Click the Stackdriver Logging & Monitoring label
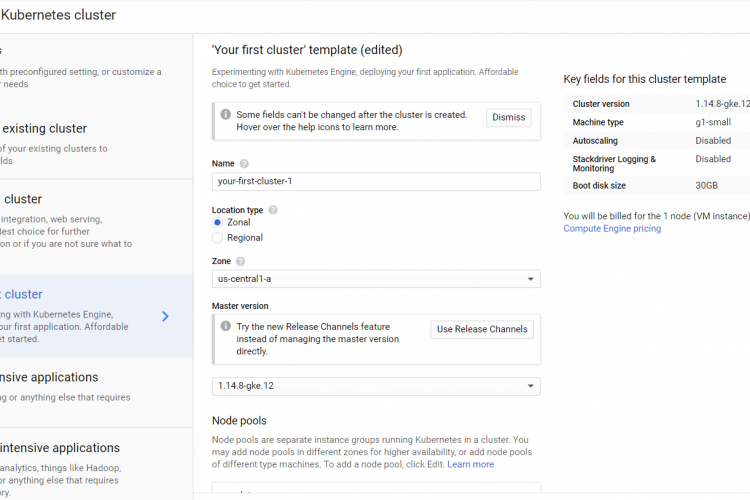 (614, 164)
